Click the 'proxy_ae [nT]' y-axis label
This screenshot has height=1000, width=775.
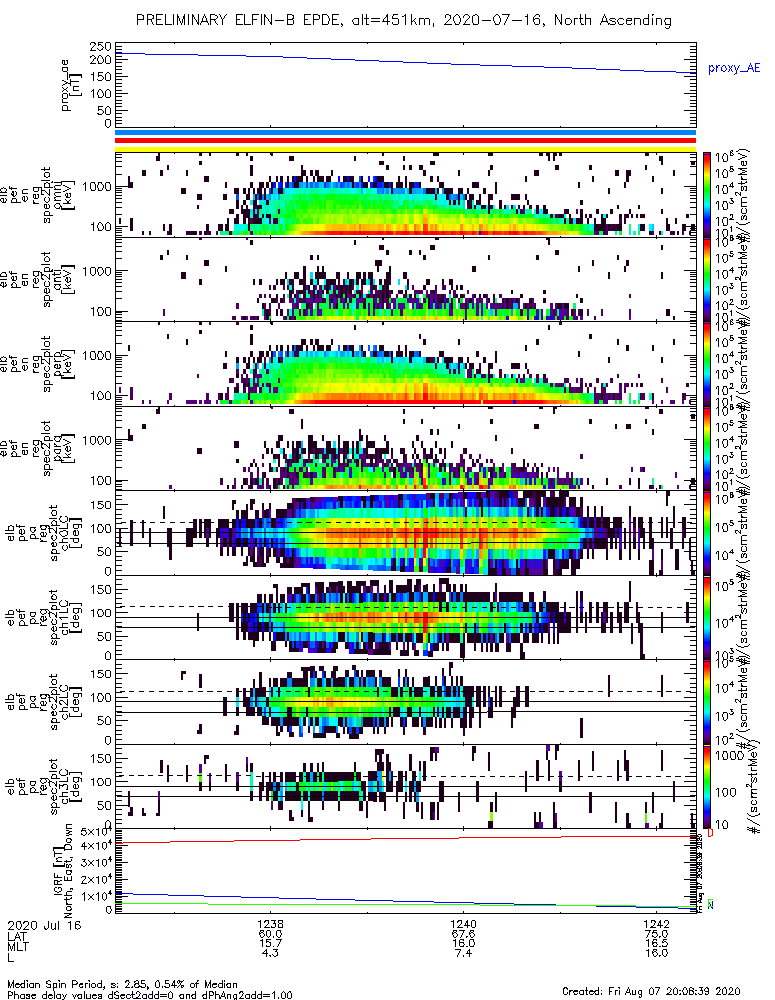(70, 85)
